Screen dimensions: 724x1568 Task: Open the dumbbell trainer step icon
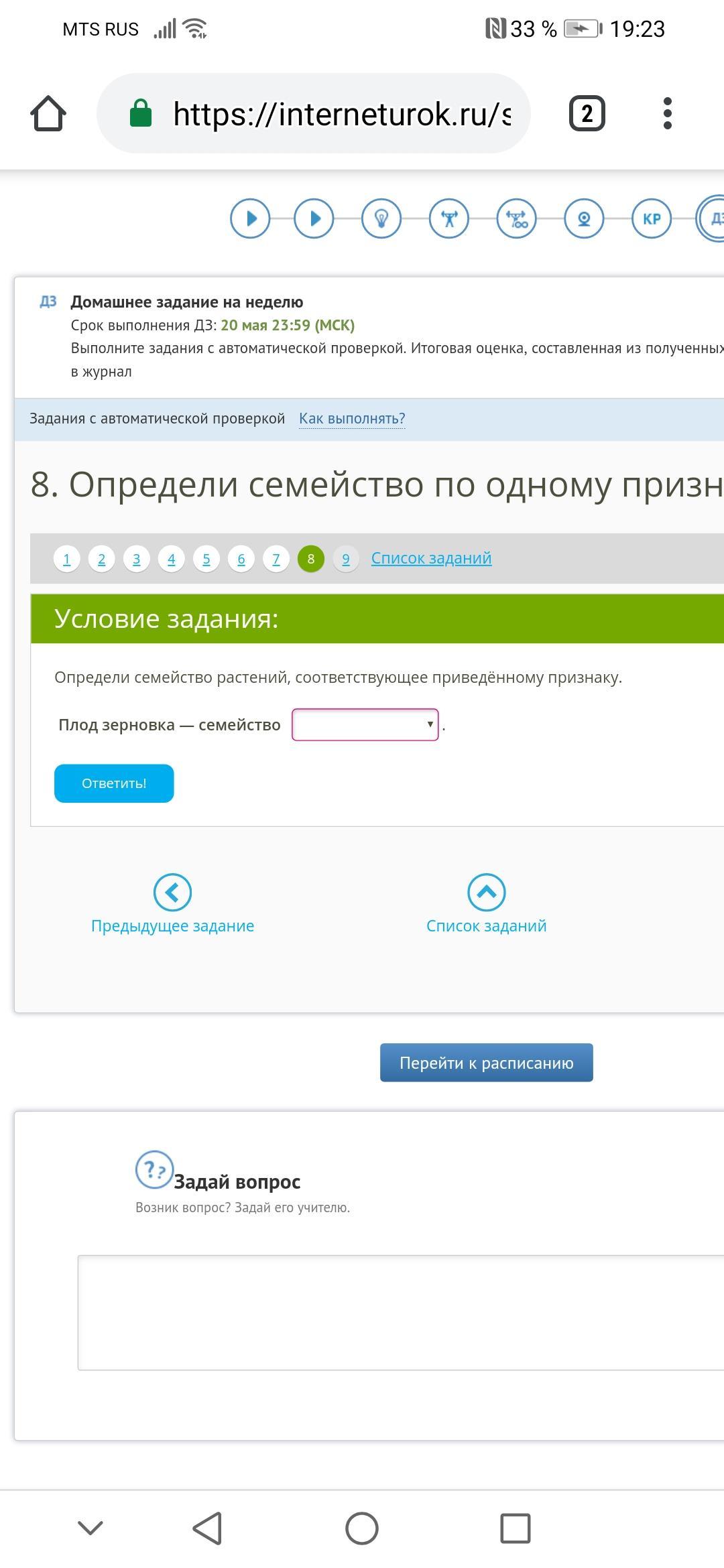[449, 218]
